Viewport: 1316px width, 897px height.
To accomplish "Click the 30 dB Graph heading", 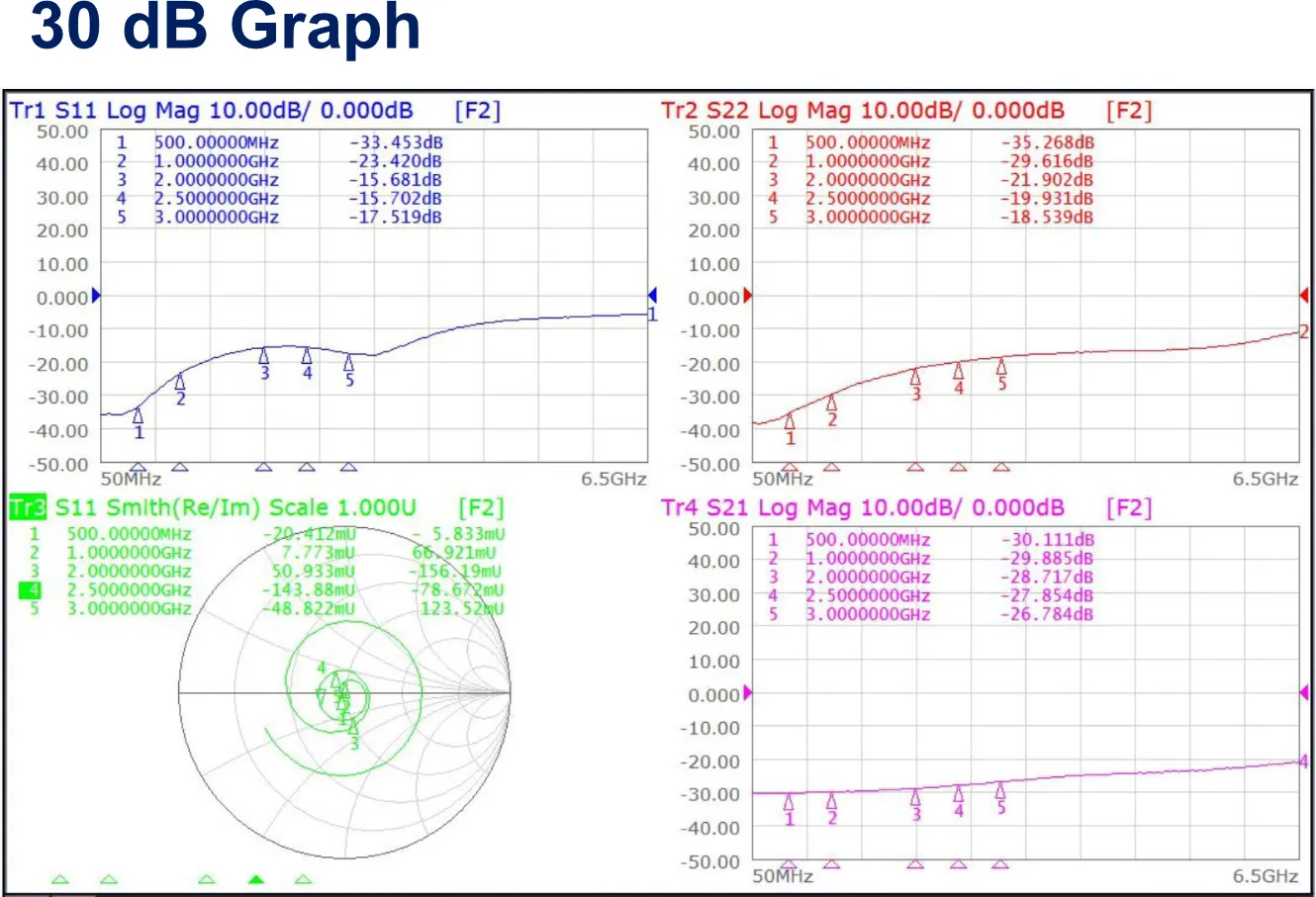I will coord(226,27).
